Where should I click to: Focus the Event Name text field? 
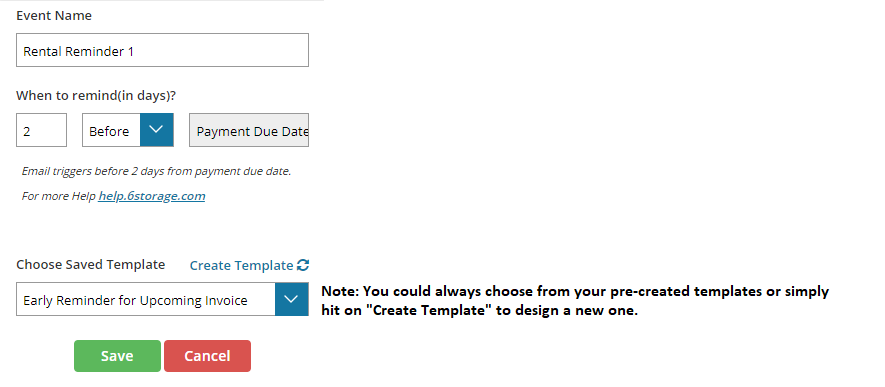pyautogui.click(x=163, y=50)
